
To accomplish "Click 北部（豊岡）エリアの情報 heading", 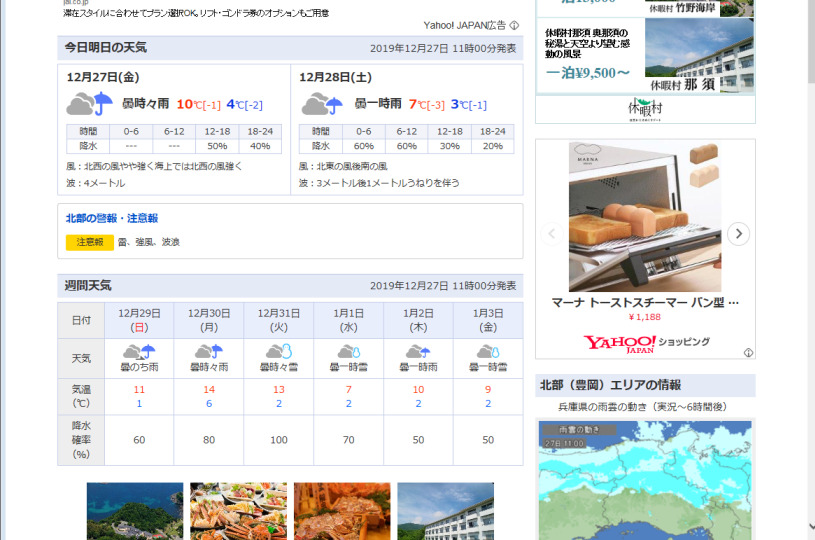I will tap(611, 385).
